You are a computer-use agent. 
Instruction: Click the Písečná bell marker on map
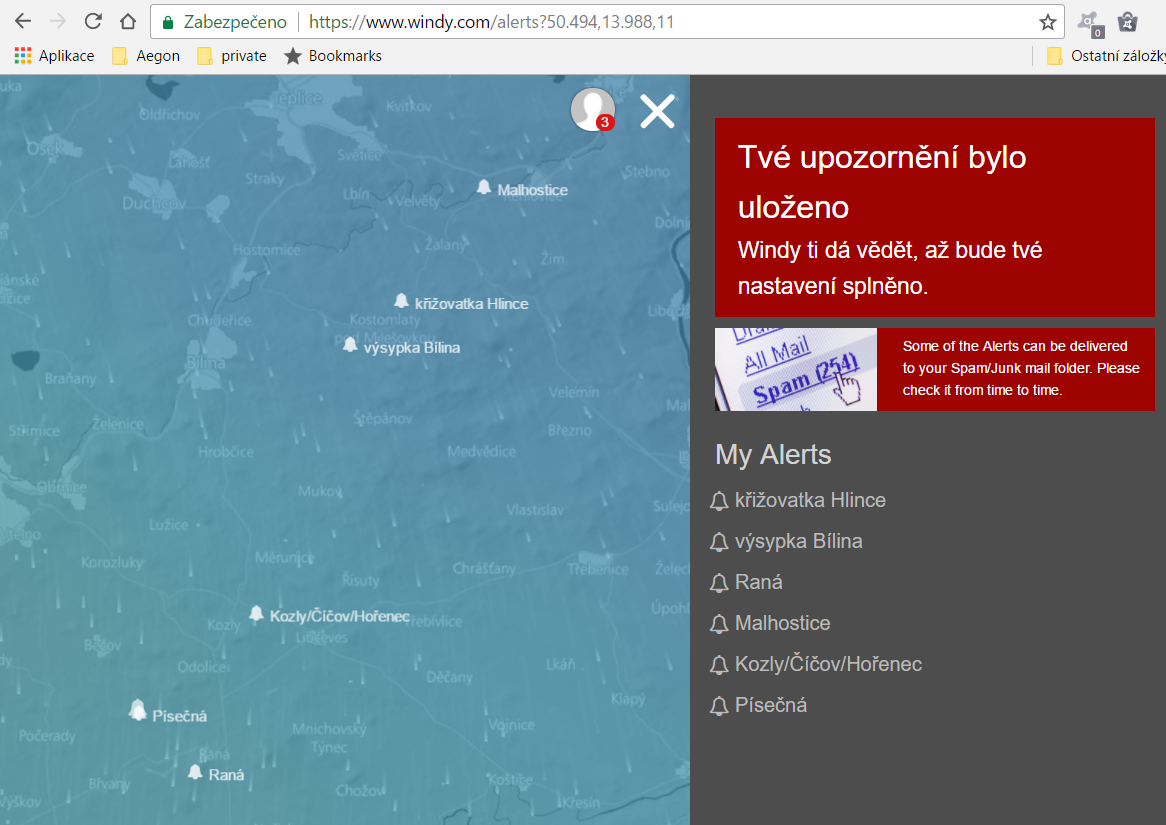pos(138,711)
